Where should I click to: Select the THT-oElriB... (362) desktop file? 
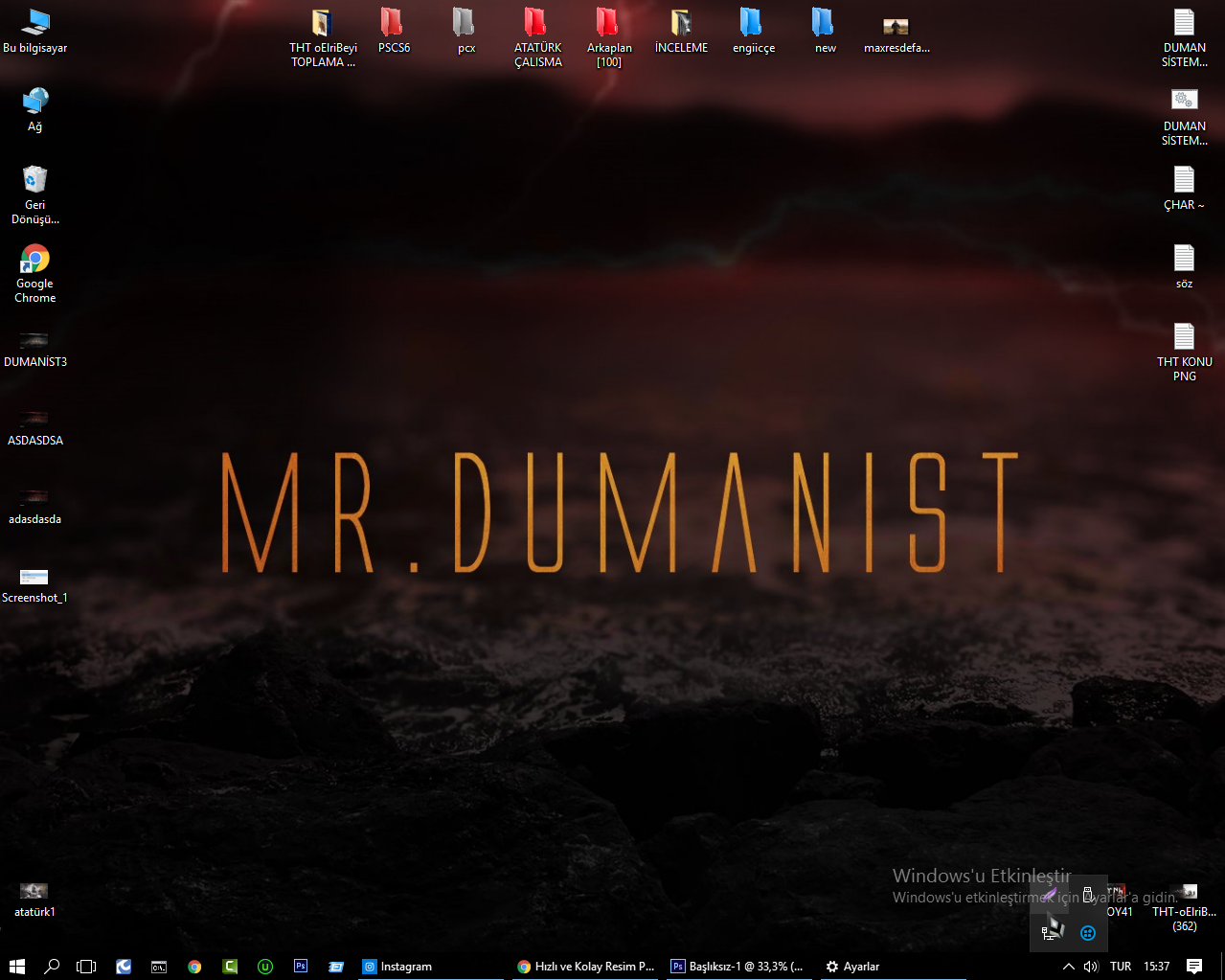(1185, 907)
